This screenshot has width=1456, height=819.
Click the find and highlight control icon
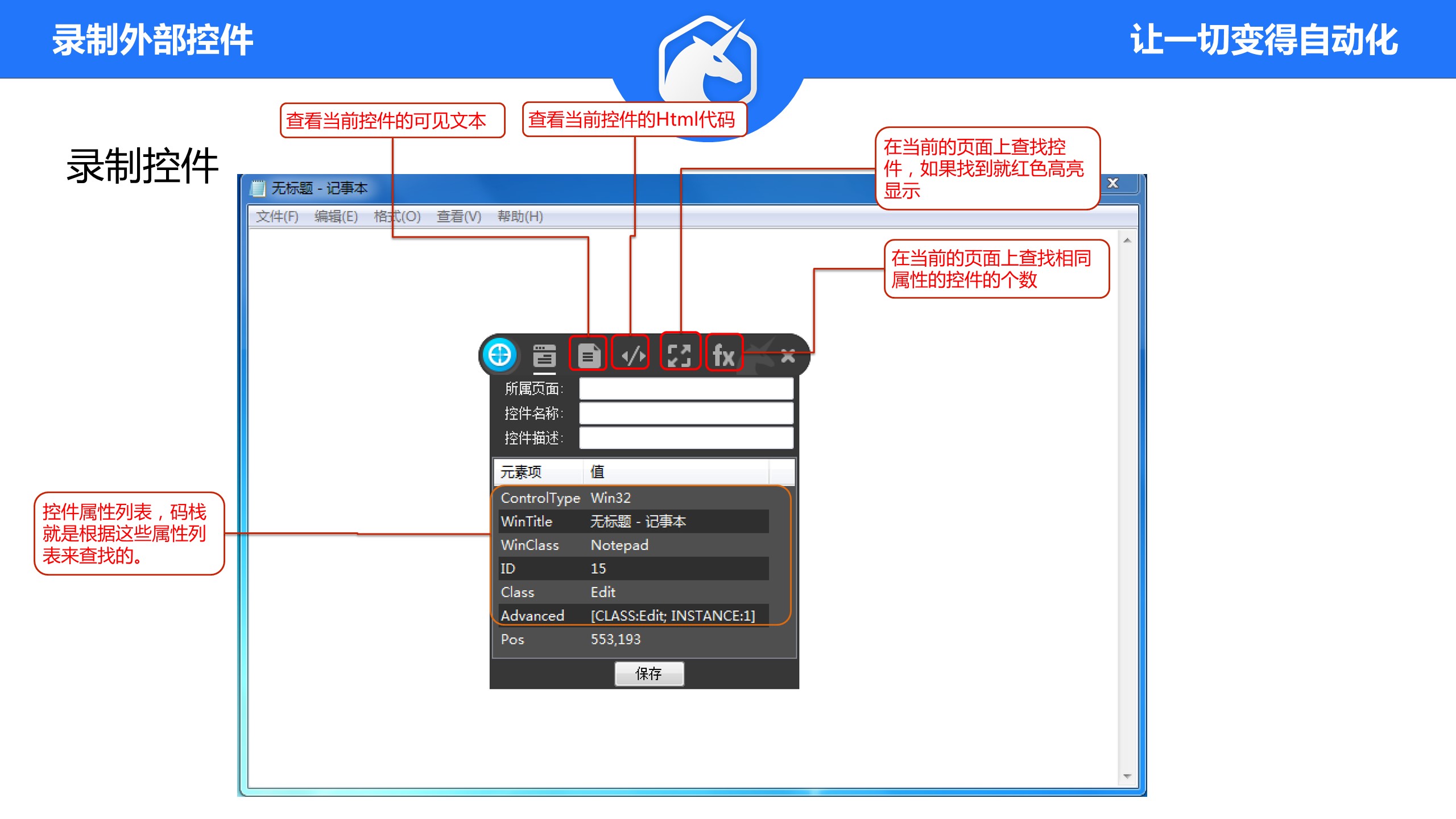679,355
